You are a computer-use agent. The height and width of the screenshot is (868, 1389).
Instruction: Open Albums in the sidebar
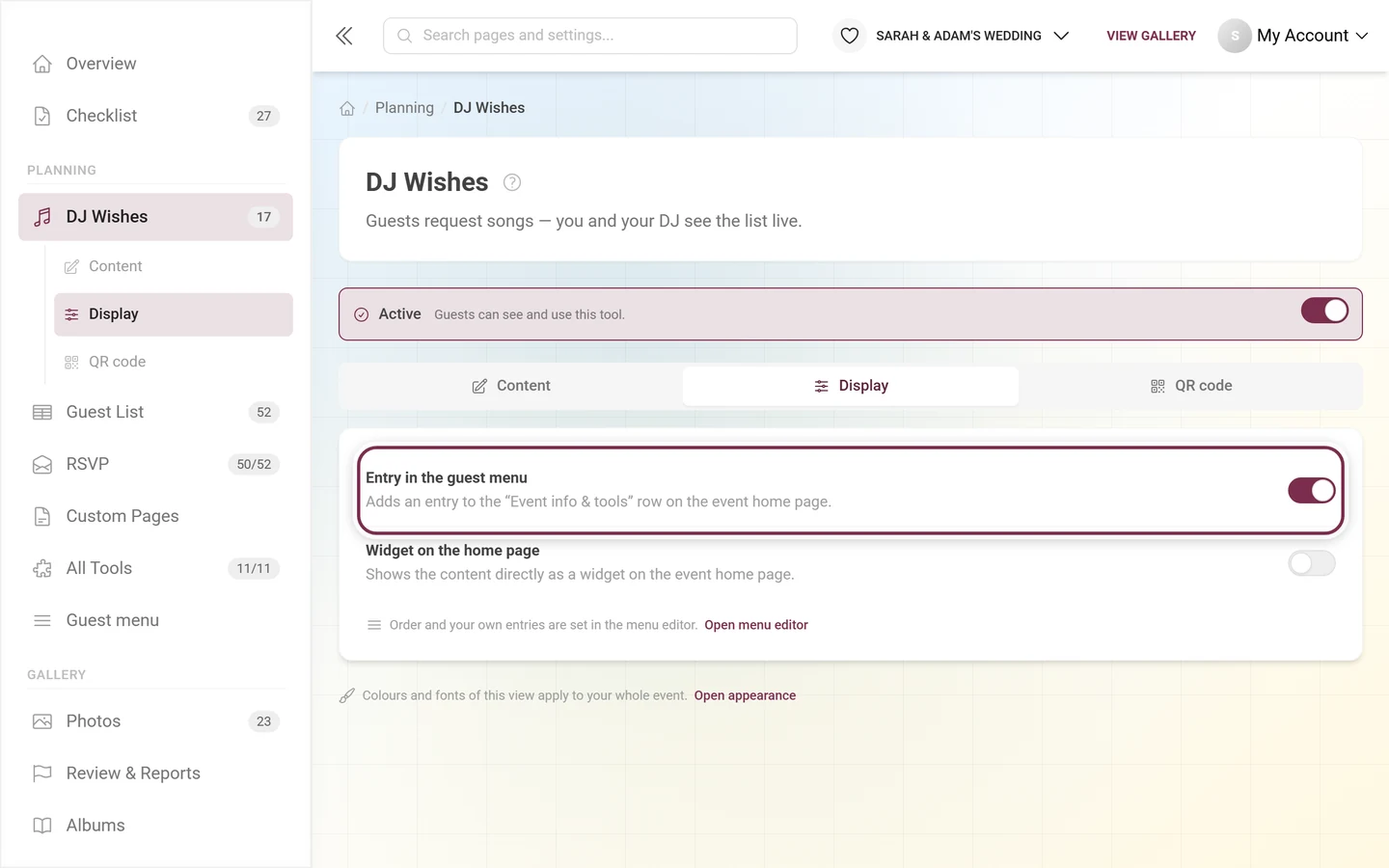[x=155, y=826]
